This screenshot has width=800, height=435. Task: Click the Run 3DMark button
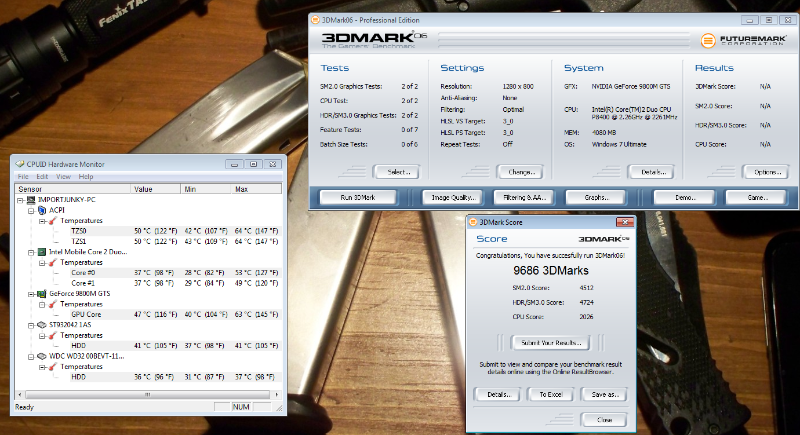358,197
